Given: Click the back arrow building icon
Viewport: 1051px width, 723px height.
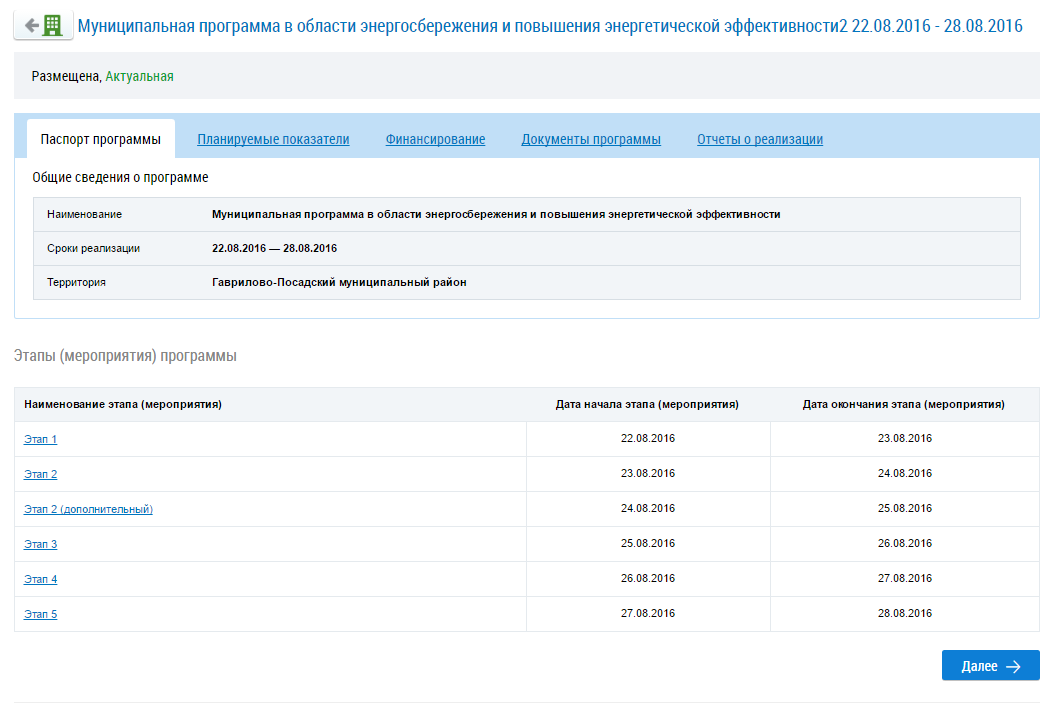Looking at the screenshot, I should pos(43,26).
